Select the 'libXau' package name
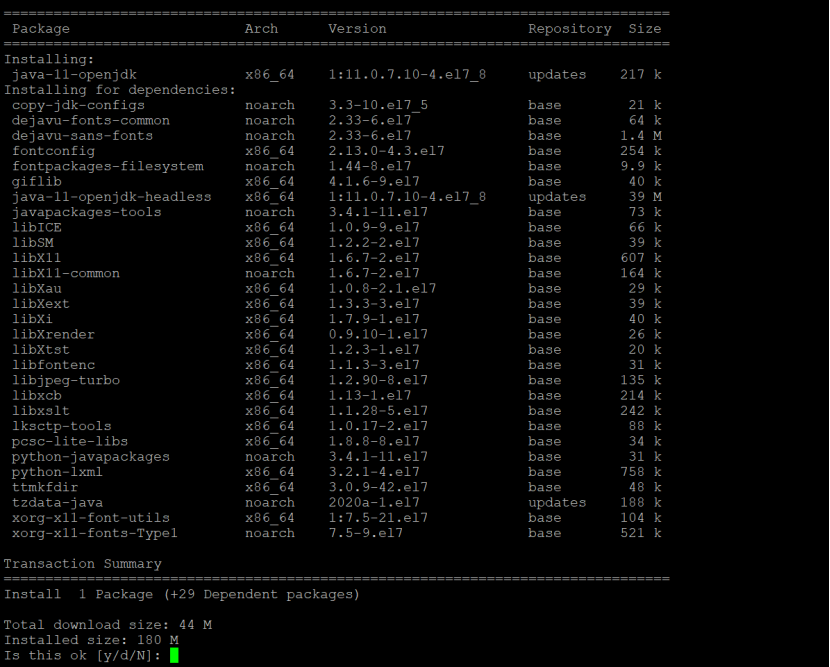830x667 pixels. [37, 289]
